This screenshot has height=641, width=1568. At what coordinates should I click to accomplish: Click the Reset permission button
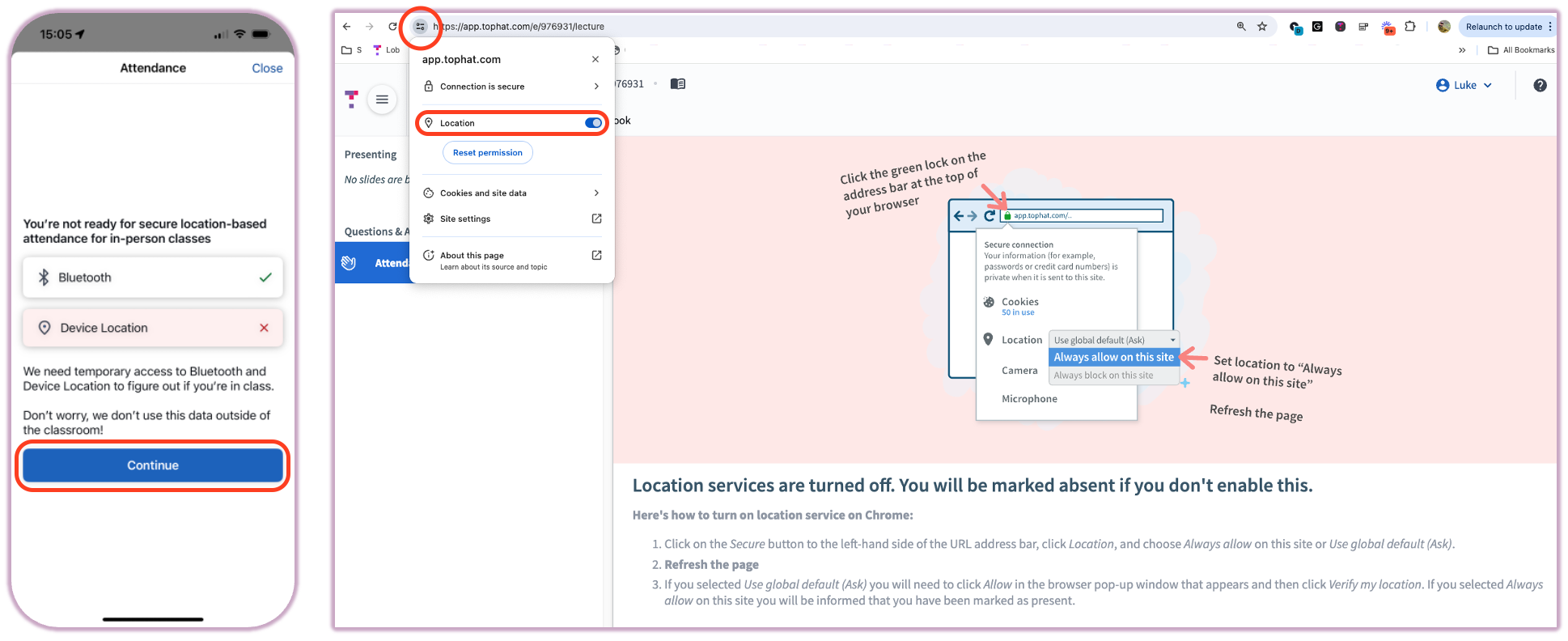pos(487,153)
